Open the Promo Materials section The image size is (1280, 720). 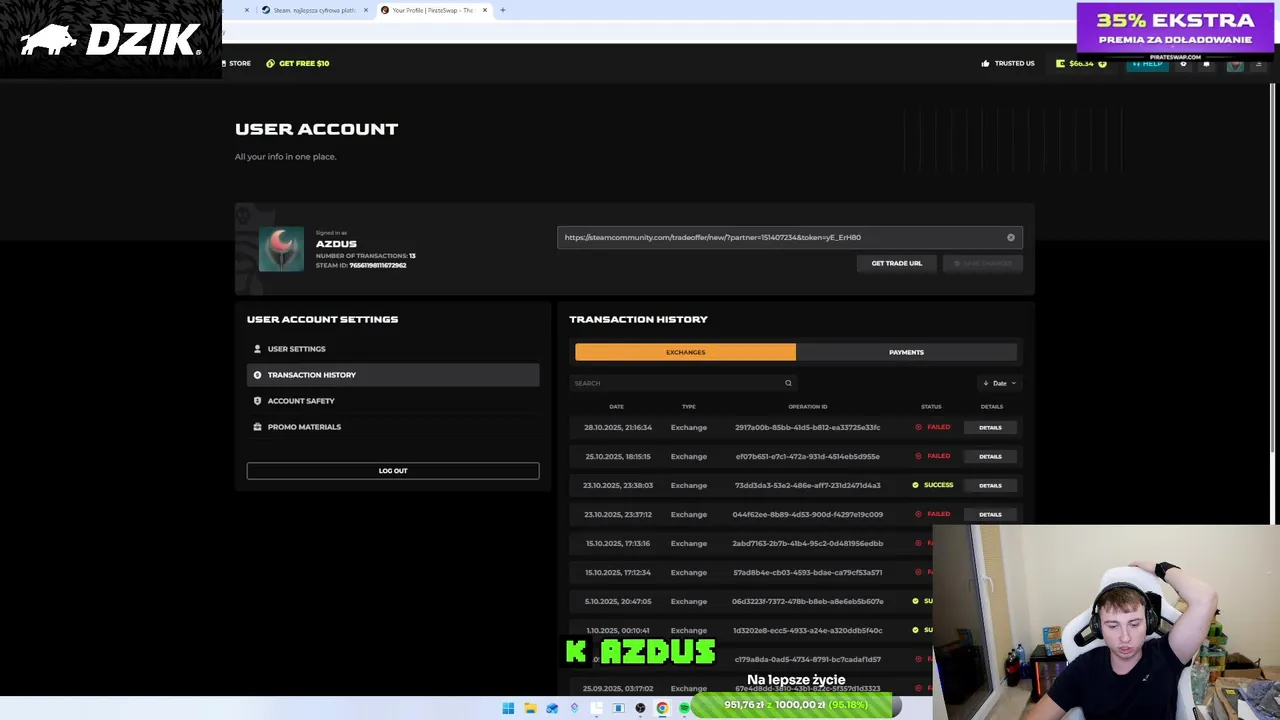click(x=393, y=427)
